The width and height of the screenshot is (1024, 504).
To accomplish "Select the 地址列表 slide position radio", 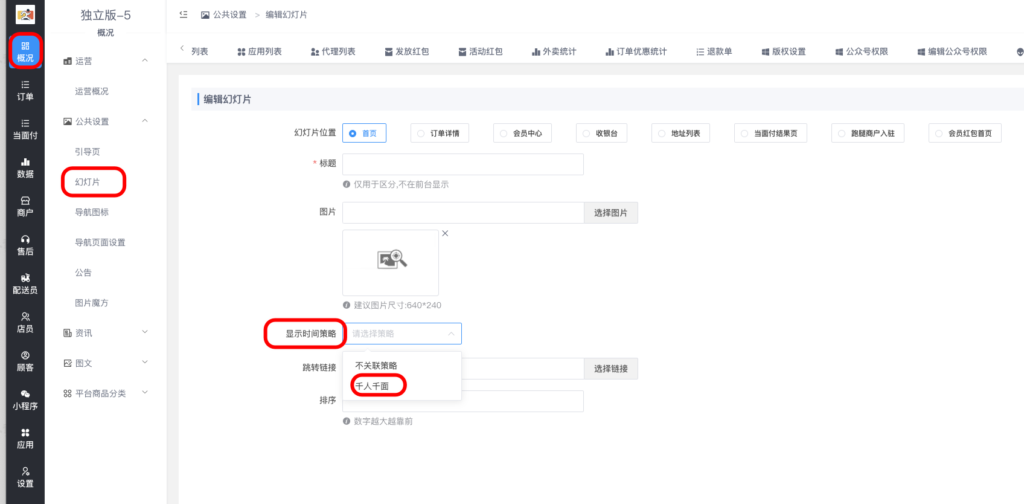I will 680,133.
